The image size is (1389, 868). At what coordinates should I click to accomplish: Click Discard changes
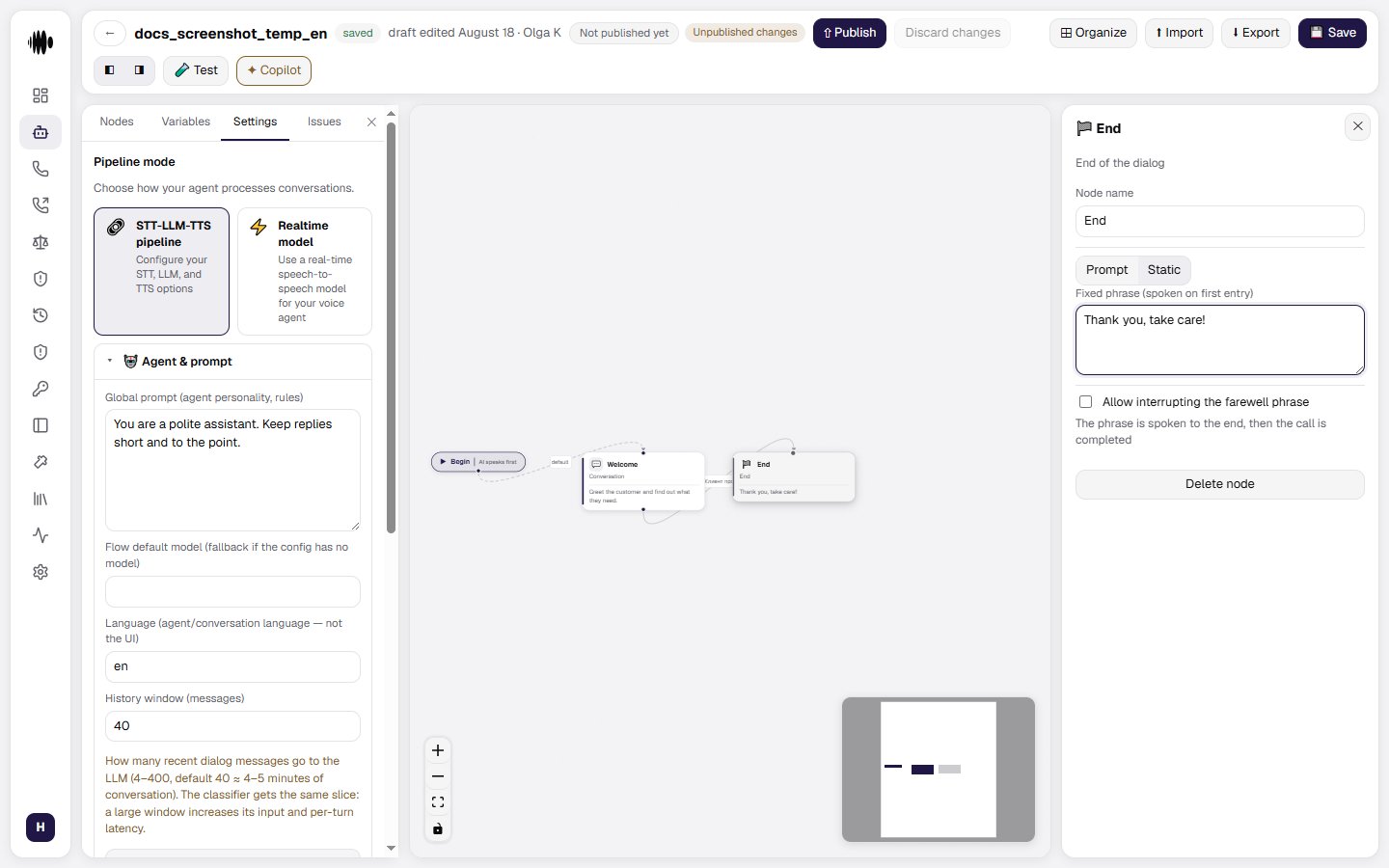952,33
